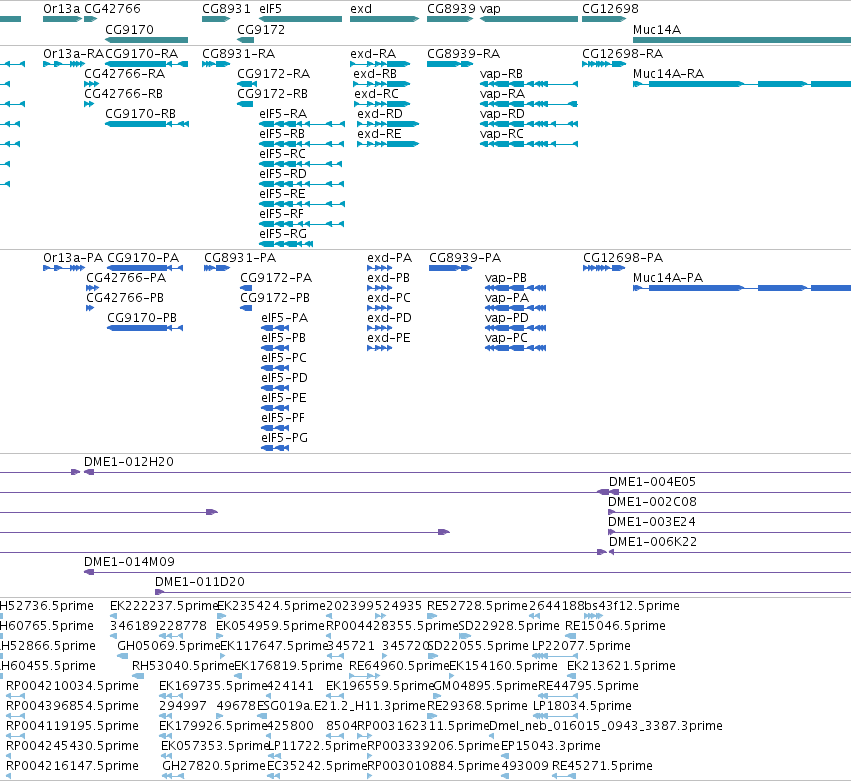Select the Or13a gene label
The width and height of the screenshot is (851, 781).
point(61,9)
